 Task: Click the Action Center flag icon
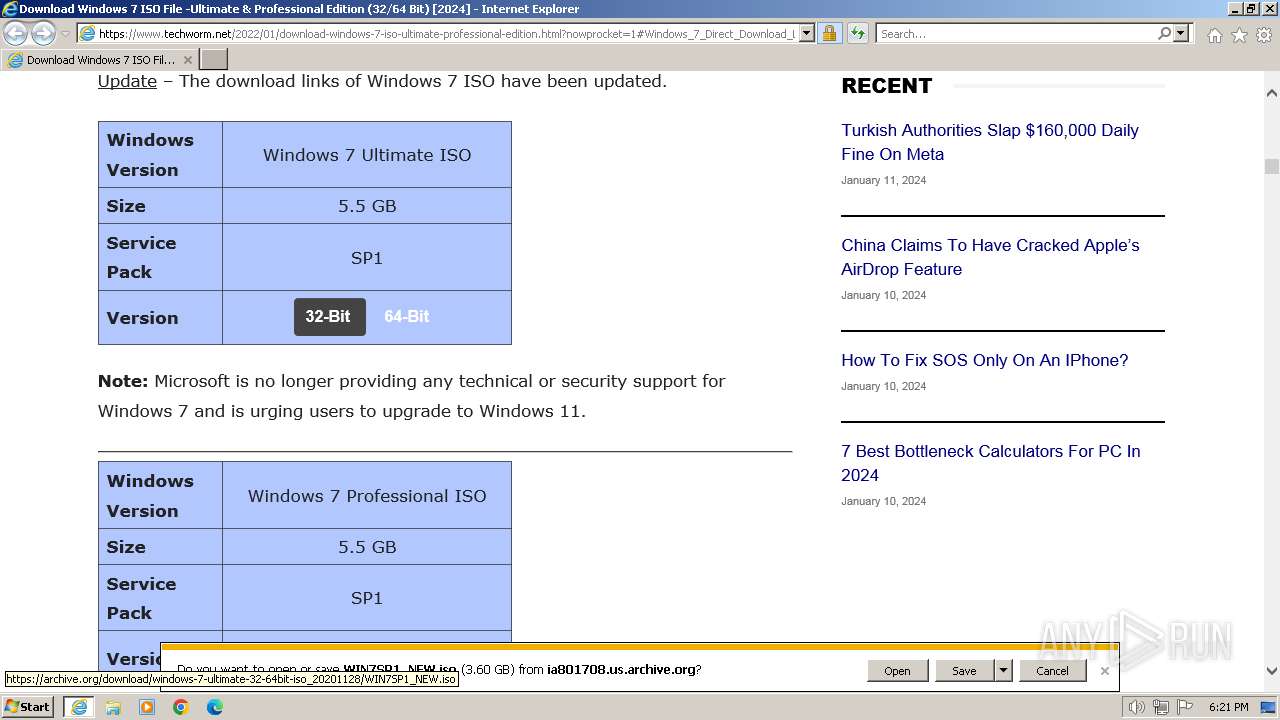coord(1184,707)
